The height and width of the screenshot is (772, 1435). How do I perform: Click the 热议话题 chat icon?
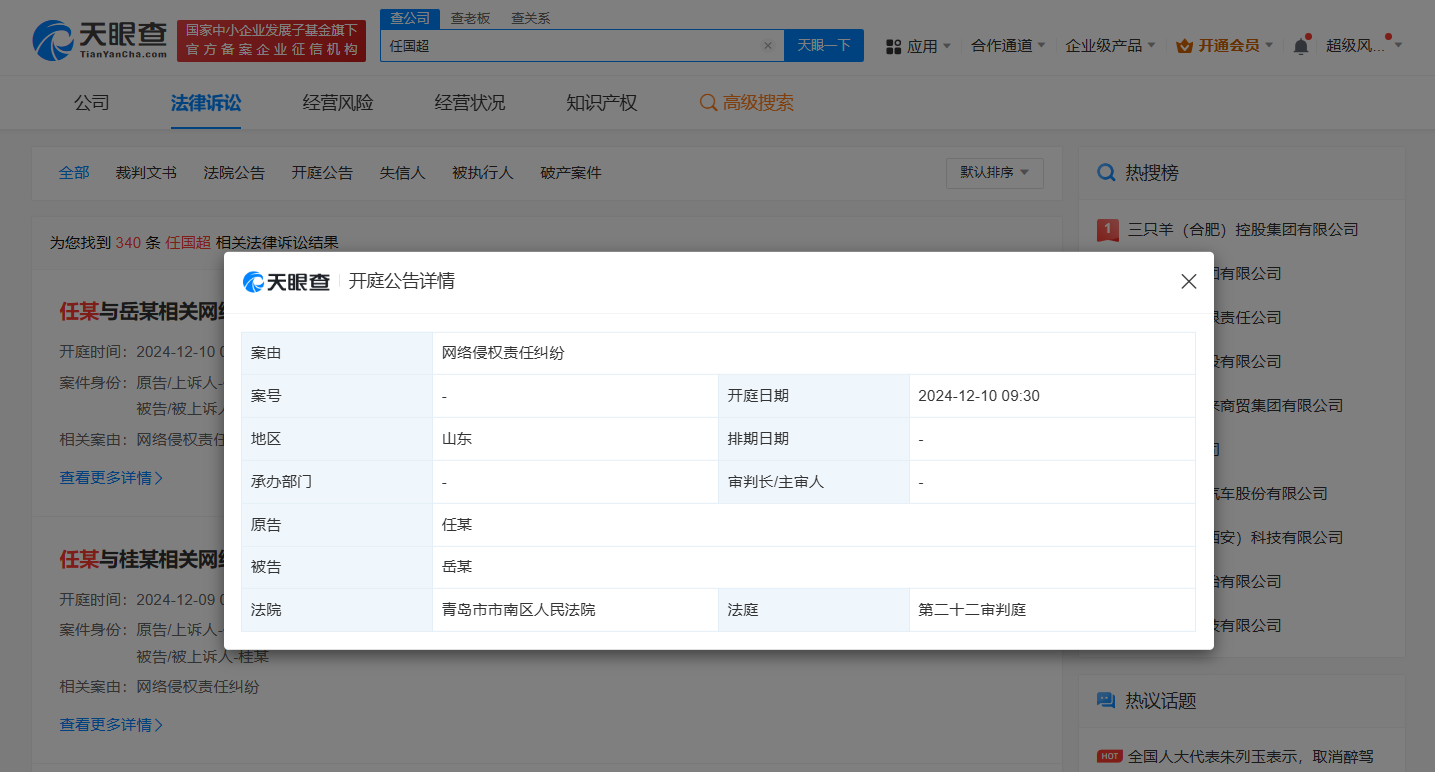click(x=1106, y=700)
